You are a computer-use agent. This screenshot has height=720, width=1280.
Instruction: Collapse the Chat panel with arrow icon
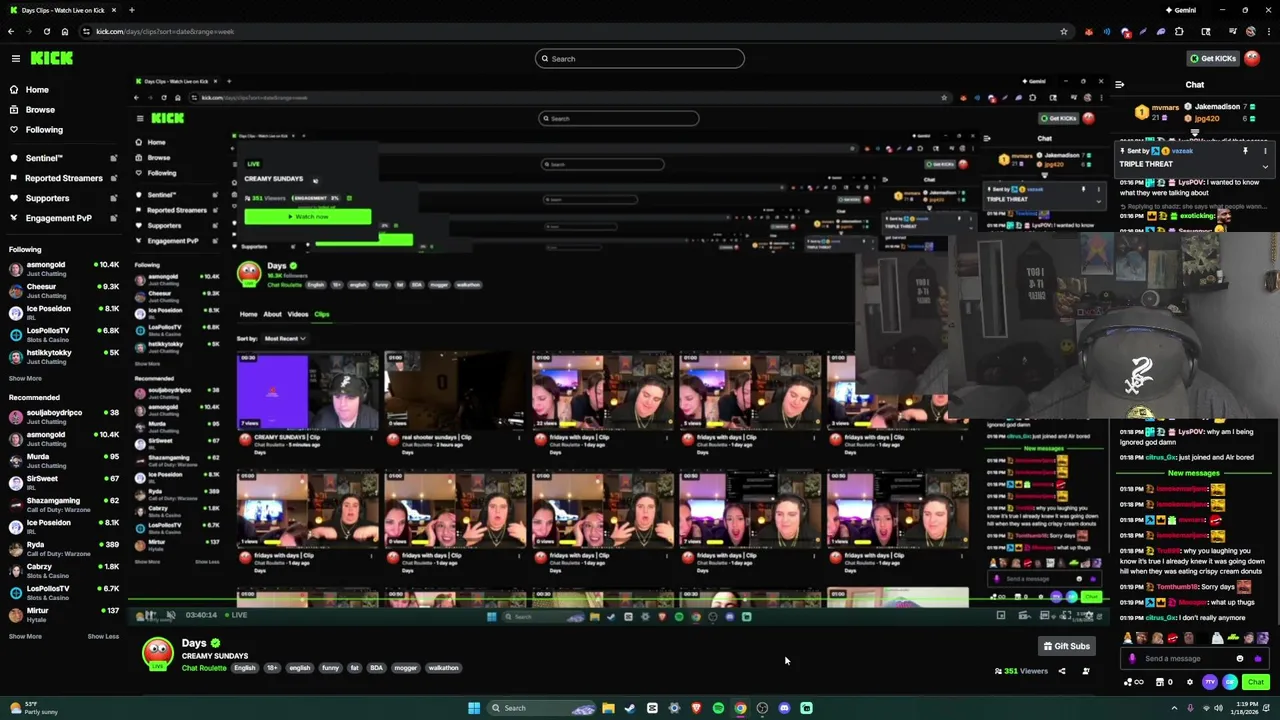coord(1120,85)
